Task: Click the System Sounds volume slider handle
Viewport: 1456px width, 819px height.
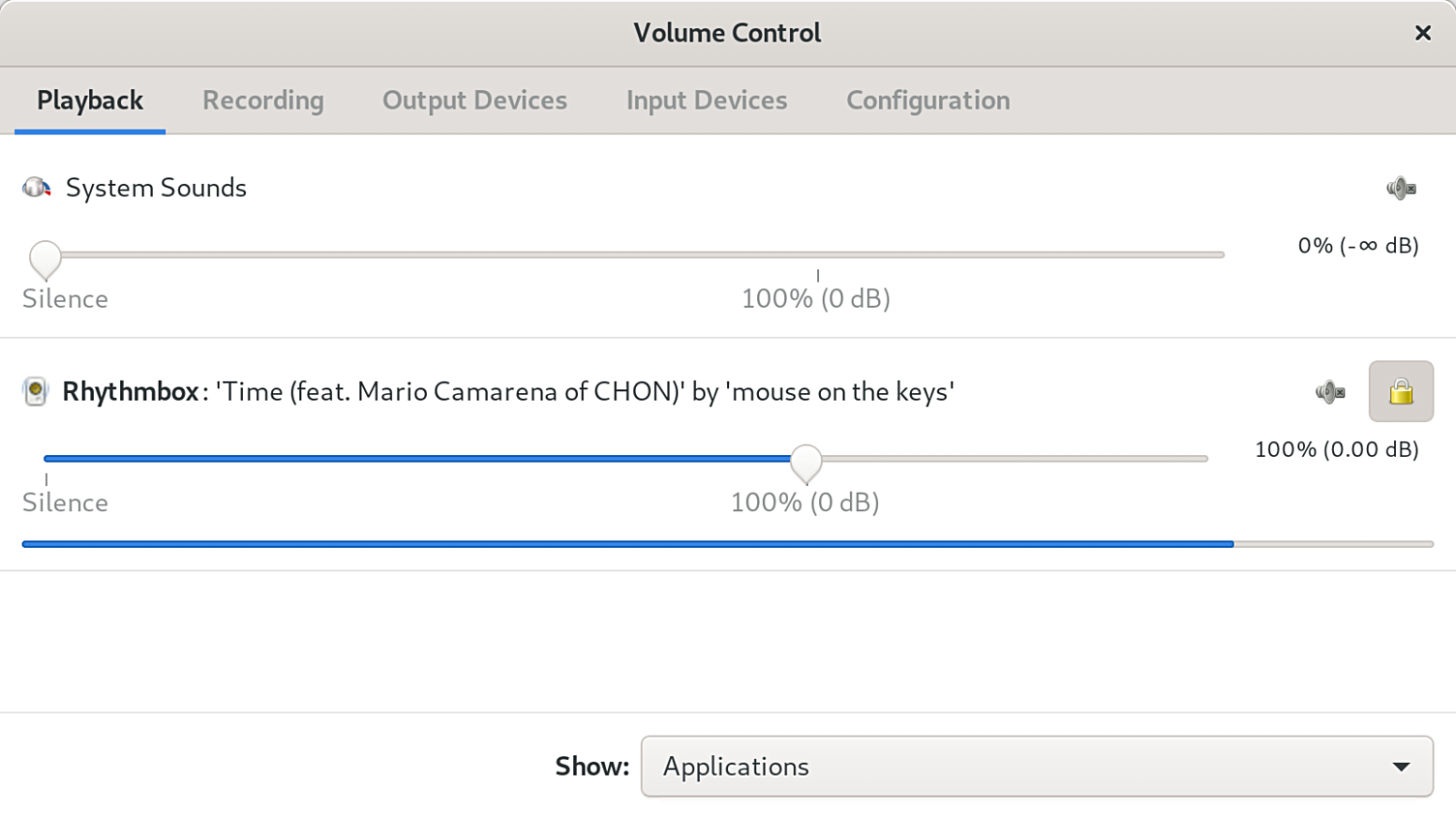Action: point(45,258)
